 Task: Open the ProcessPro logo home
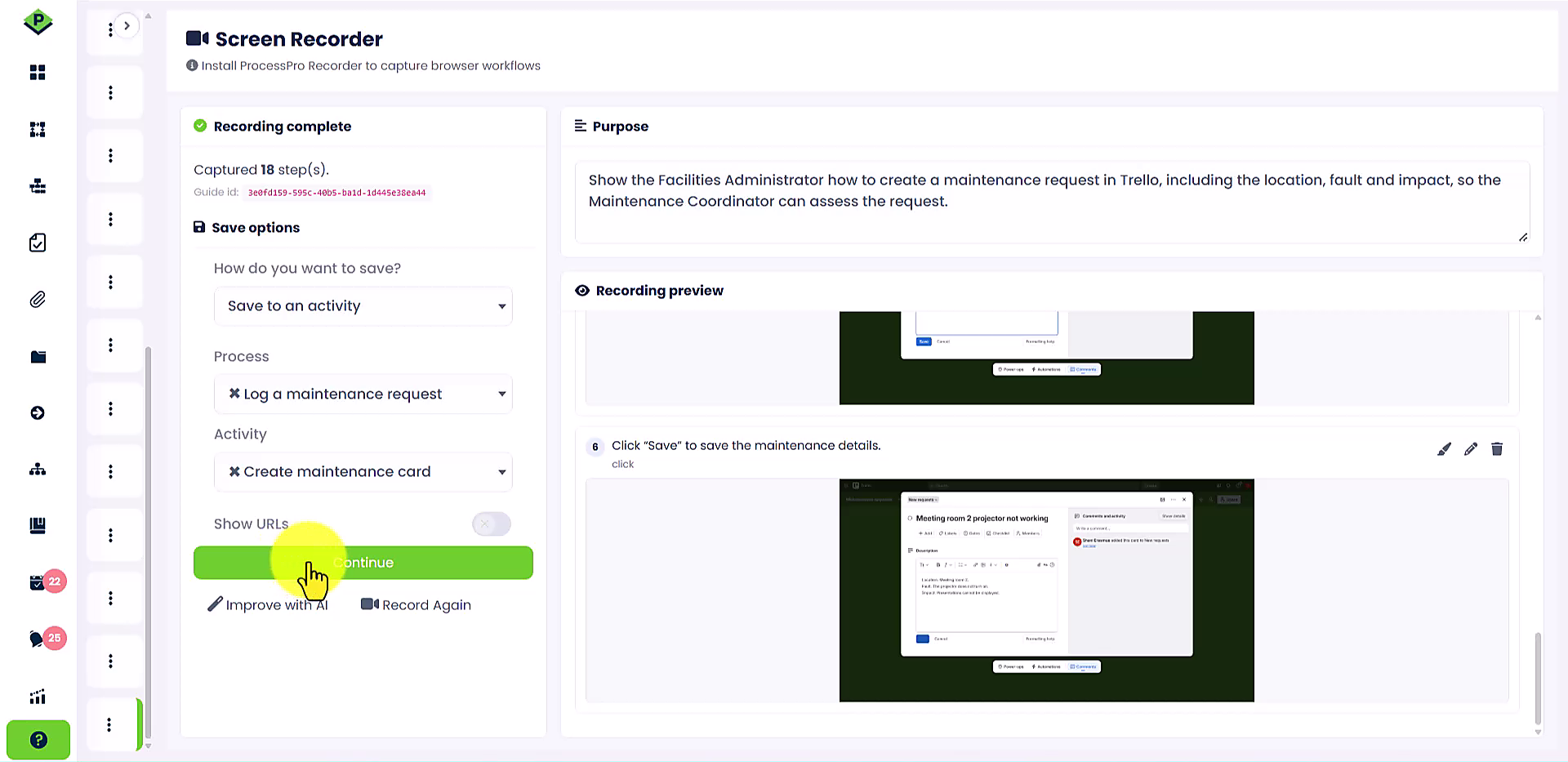[38, 21]
